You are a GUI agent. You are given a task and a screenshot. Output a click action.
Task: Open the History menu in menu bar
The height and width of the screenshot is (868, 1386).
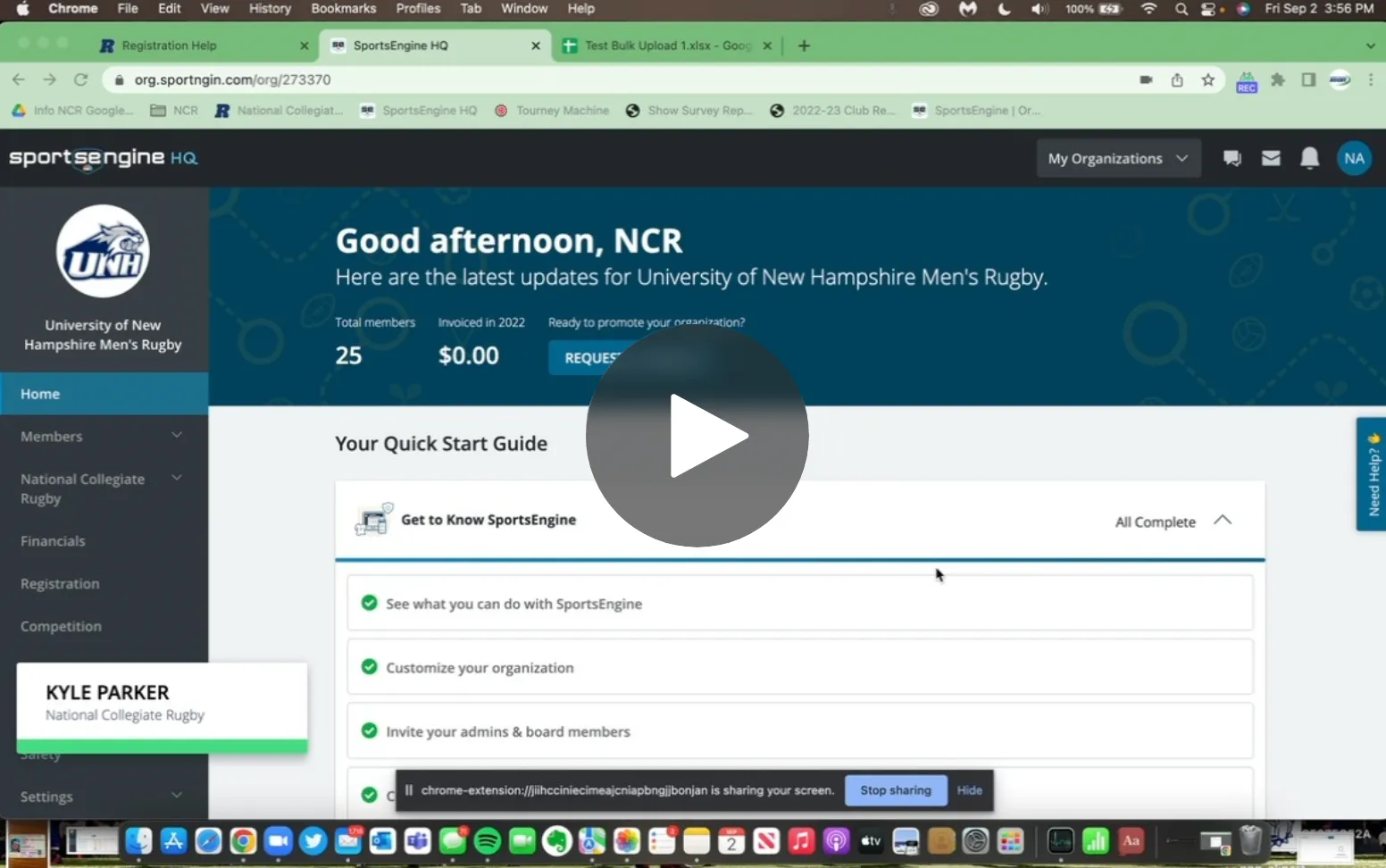coord(270,8)
